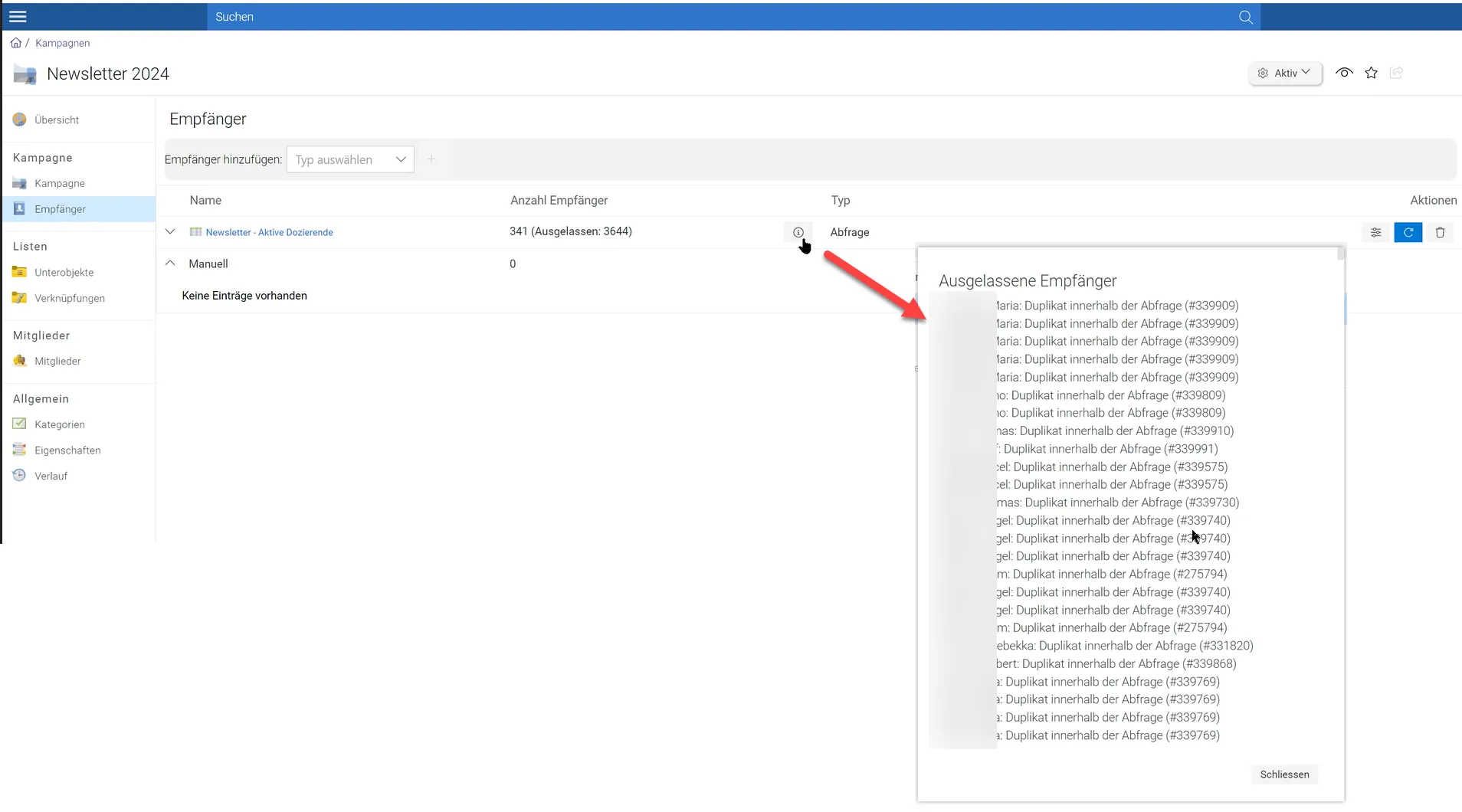Screen dimensions: 1462x812
Task: Click the 341 (Ausgelassen: 3644) count
Action: [x=571, y=231]
